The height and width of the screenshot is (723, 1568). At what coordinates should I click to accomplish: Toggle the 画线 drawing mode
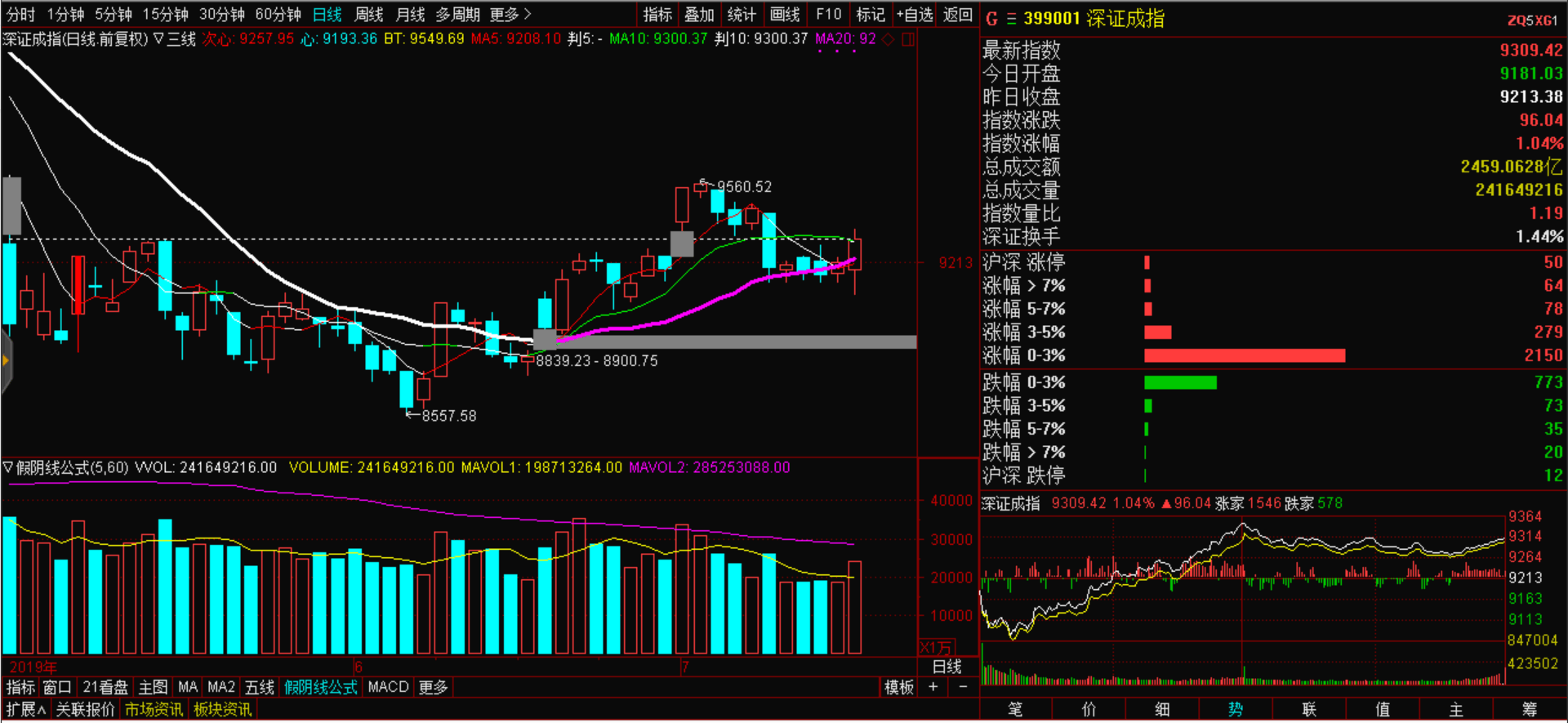(785, 15)
